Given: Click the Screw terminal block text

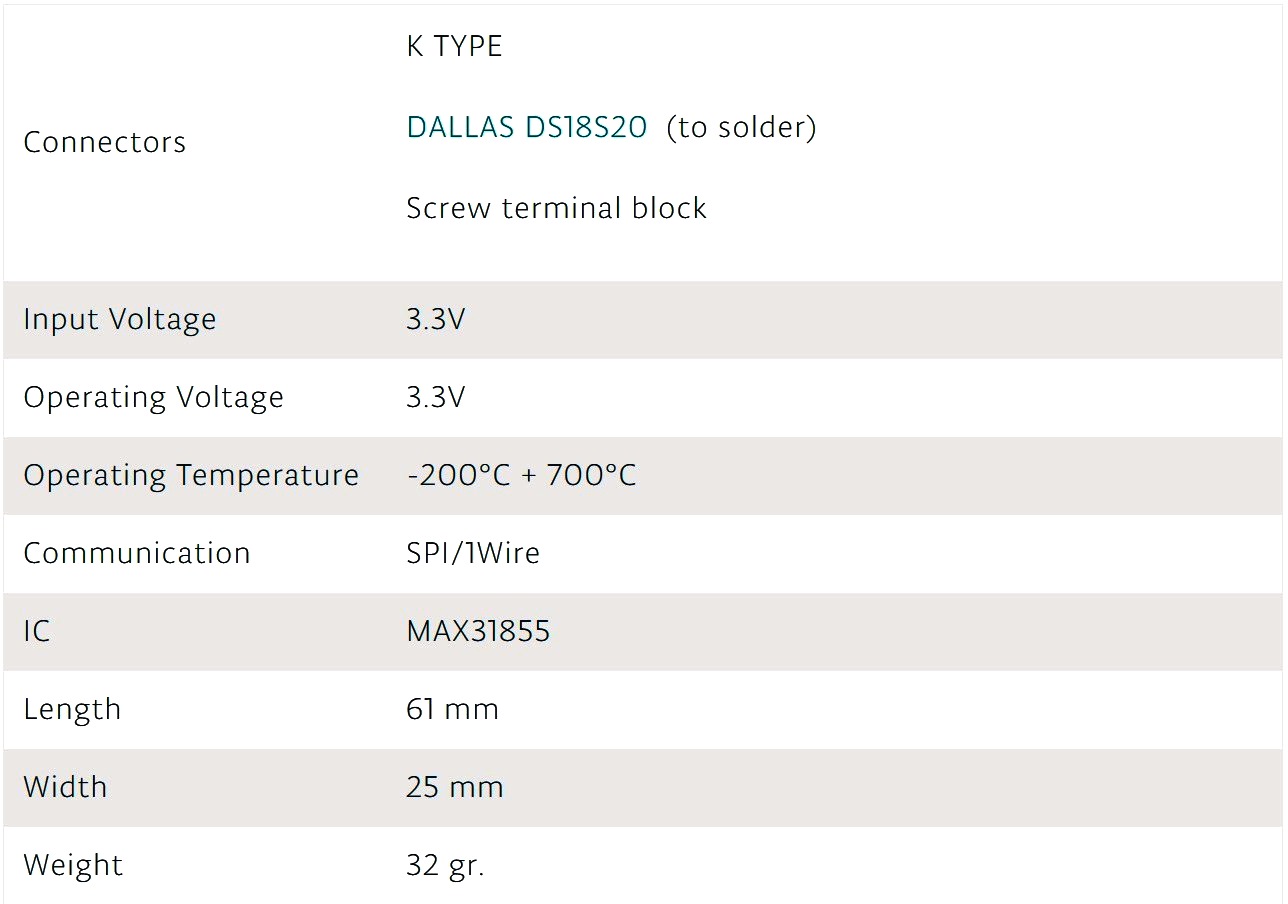Looking at the screenshot, I should tap(556, 208).
